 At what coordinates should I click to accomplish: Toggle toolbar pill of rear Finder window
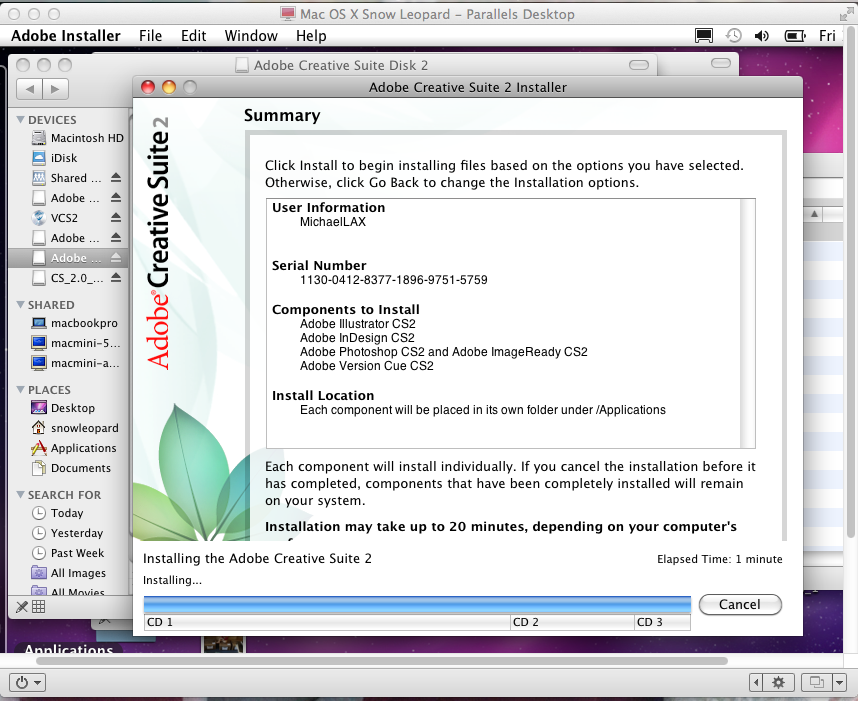pyautogui.click(x=721, y=63)
